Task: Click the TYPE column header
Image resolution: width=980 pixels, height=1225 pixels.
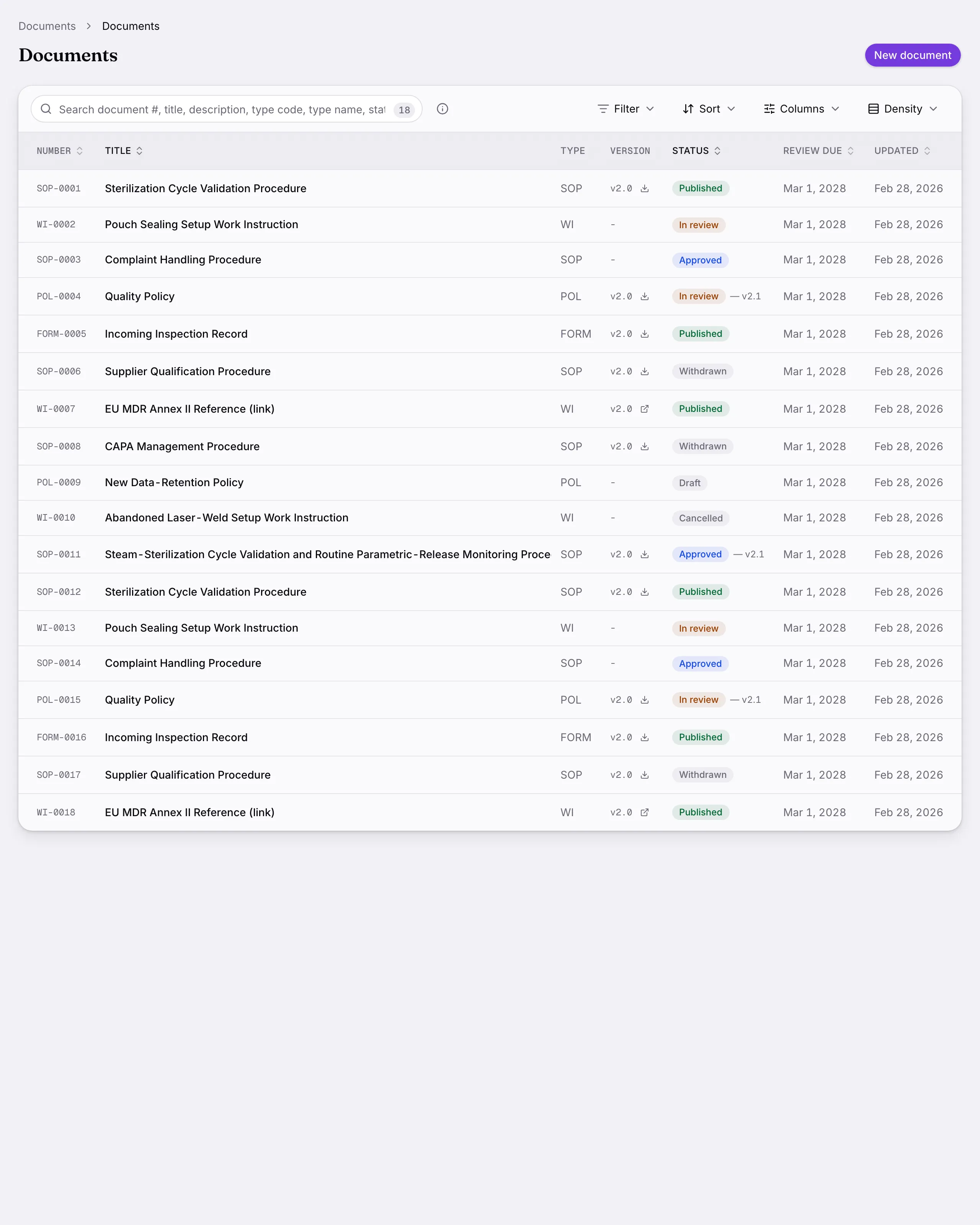Action: click(572, 151)
